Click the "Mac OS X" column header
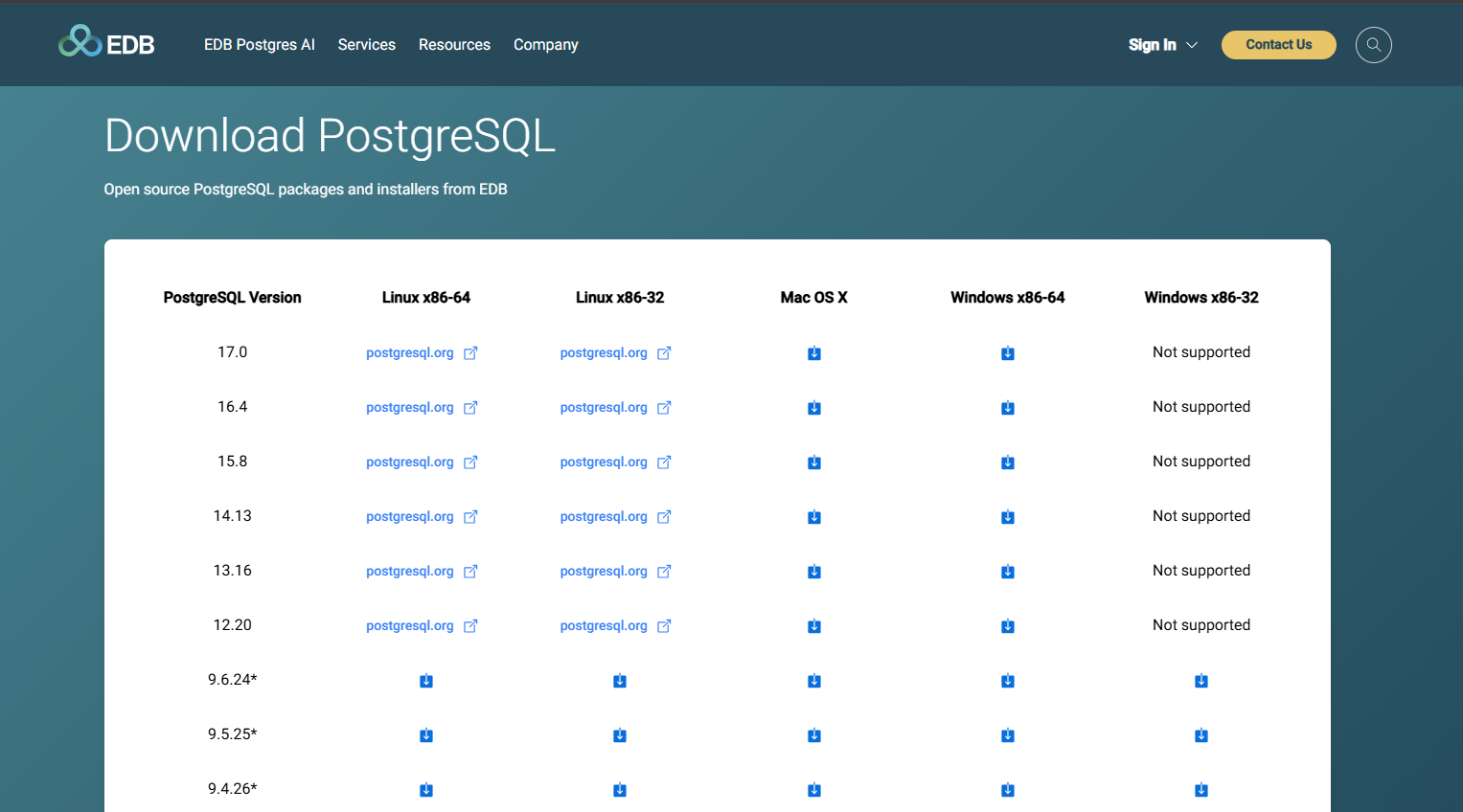This screenshot has width=1463, height=812. pos(814,298)
